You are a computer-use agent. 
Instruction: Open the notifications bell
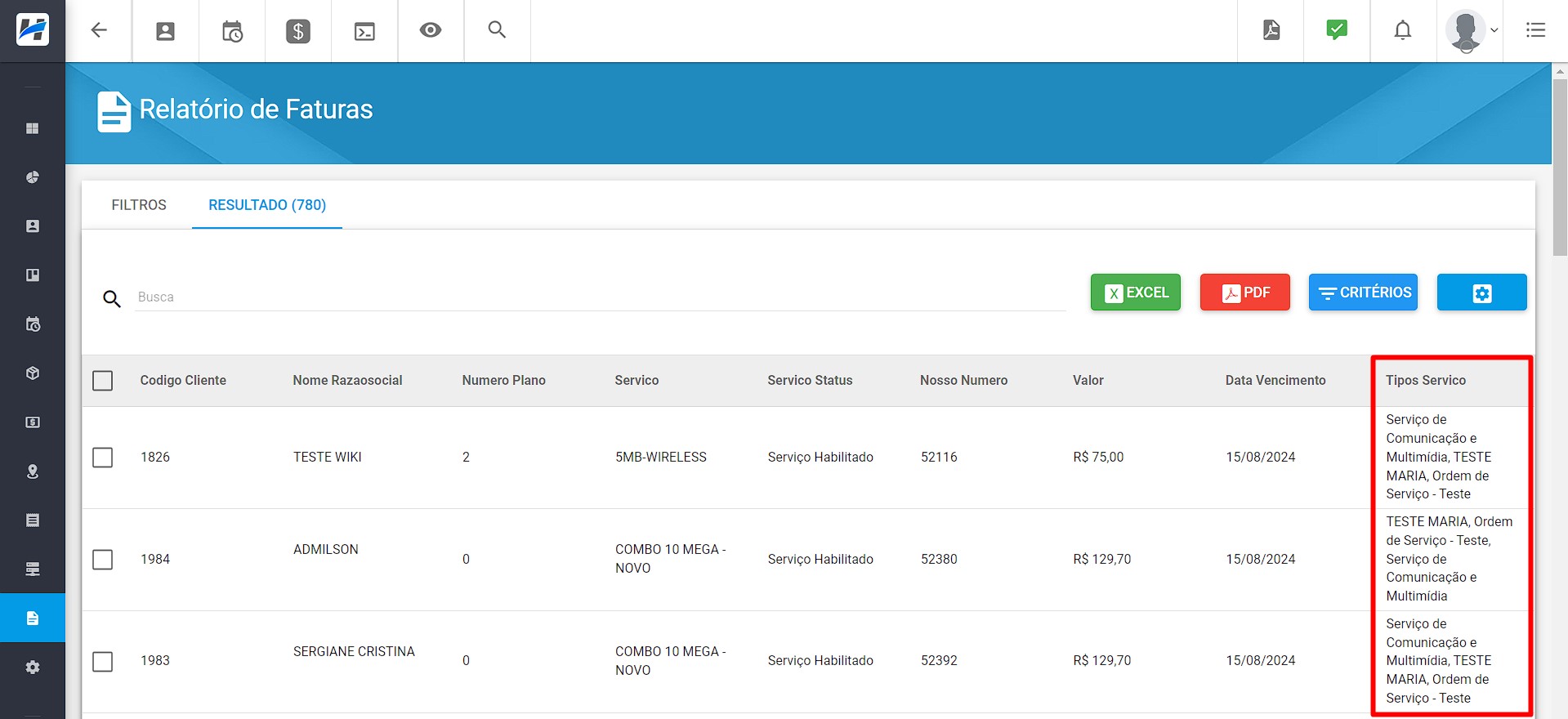click(x=1402, y=31)
